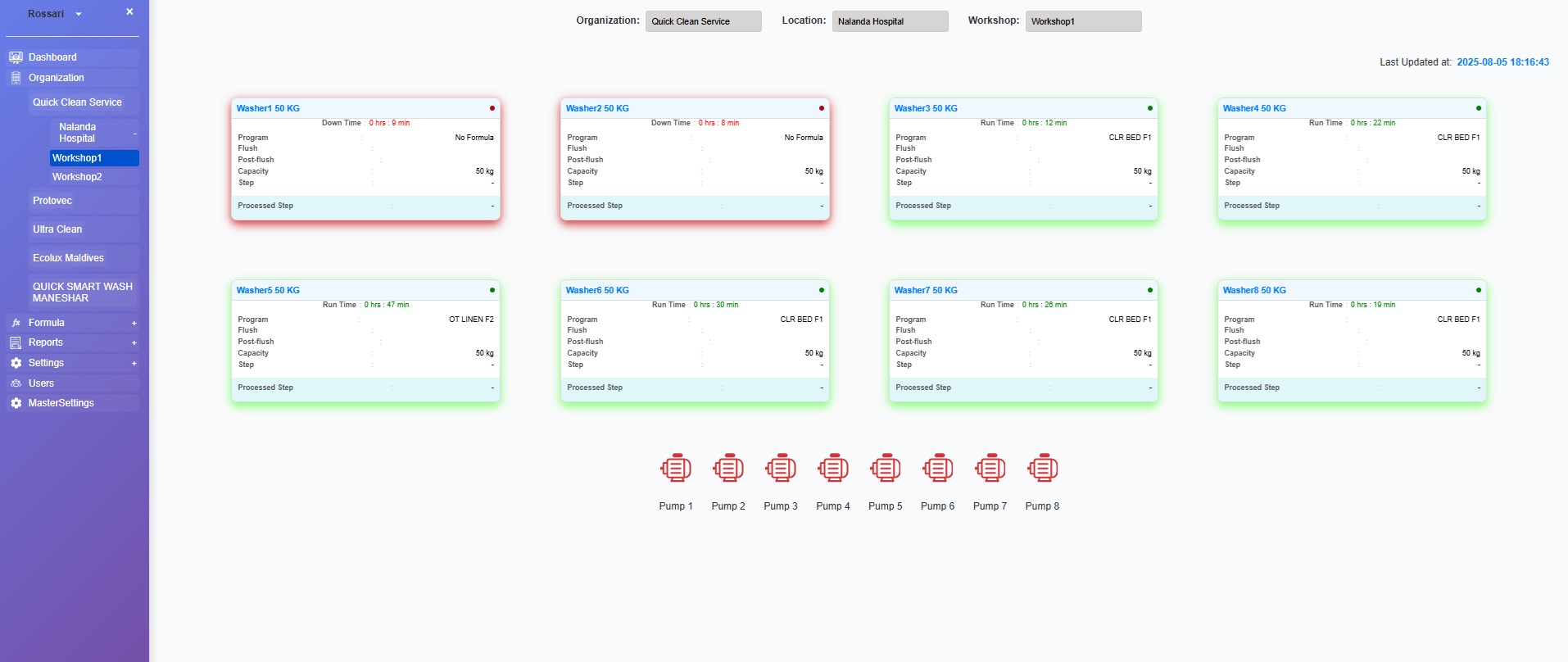Expand the Reports menu plus sign
Viewport: 1568px width, 662px height.
coord(134,342)
